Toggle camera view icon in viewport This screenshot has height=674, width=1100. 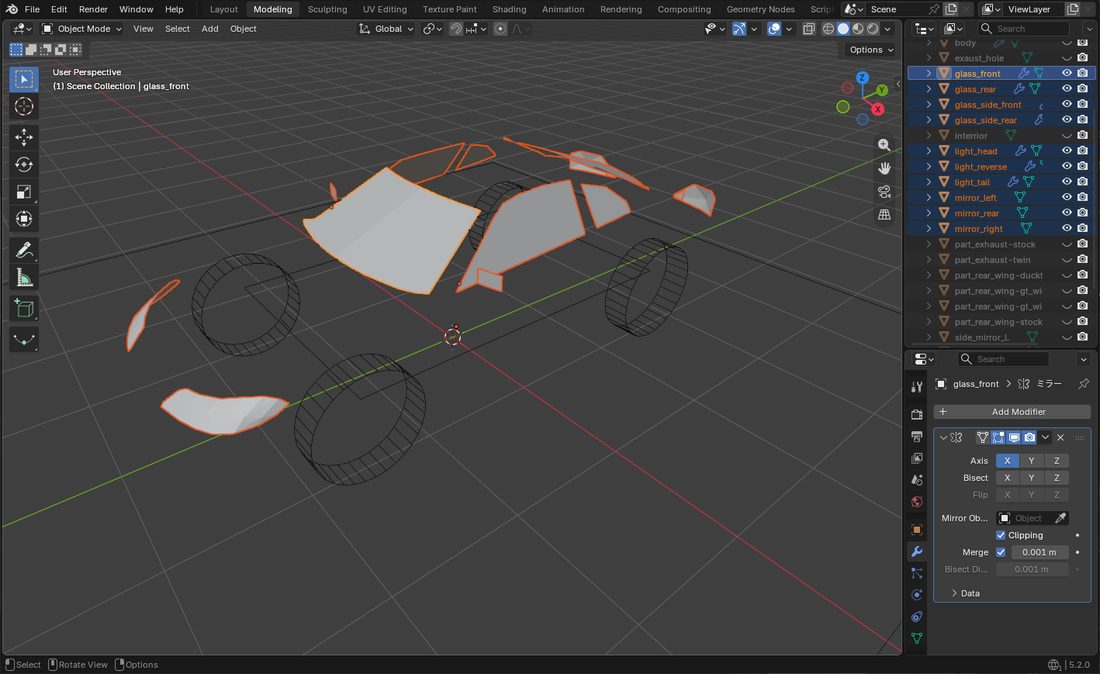(884, 191)
